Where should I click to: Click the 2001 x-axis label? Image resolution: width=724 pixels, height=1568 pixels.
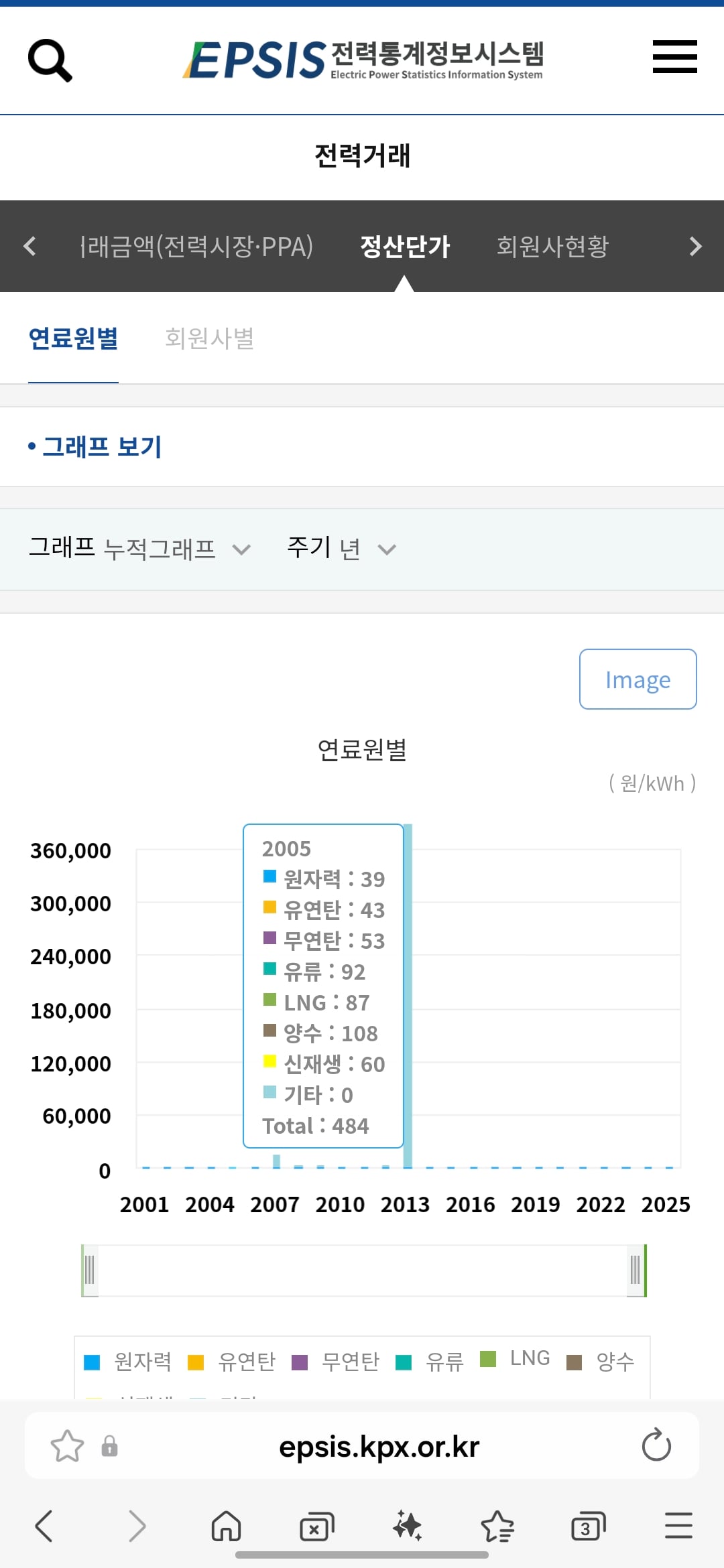pyautogui.click(x=144, y=1204)
